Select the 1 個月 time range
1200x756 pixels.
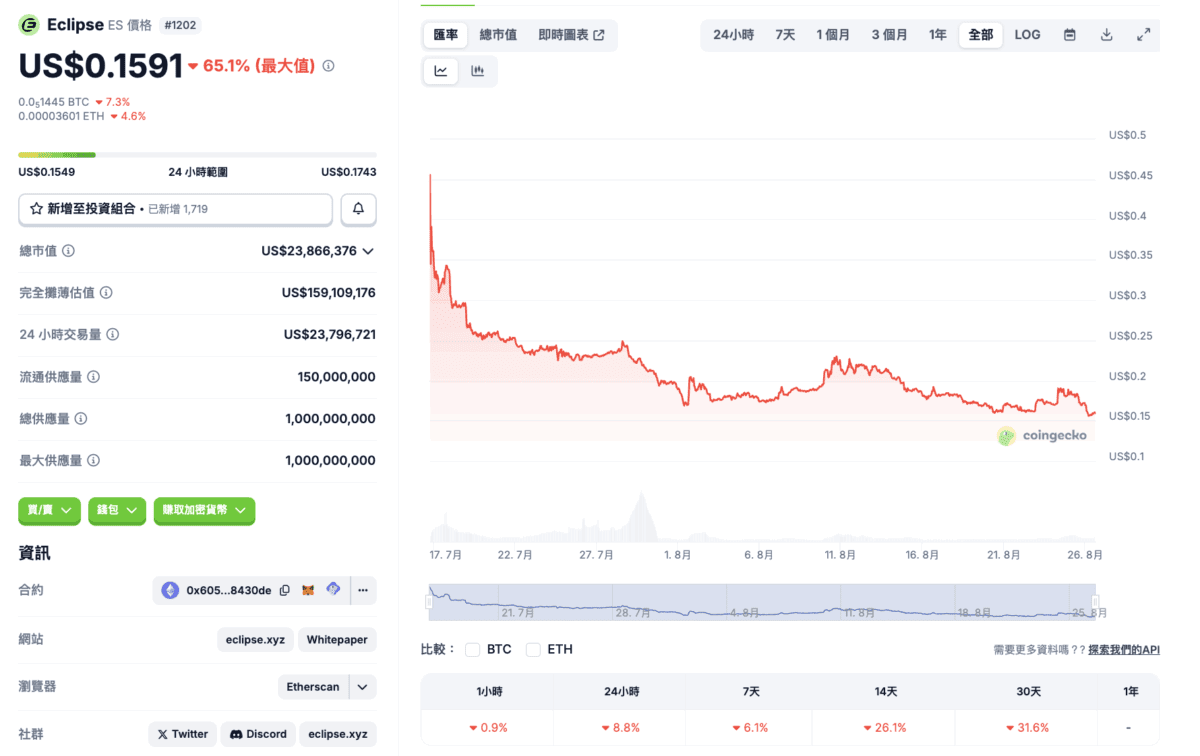click(x=833, y=35)
